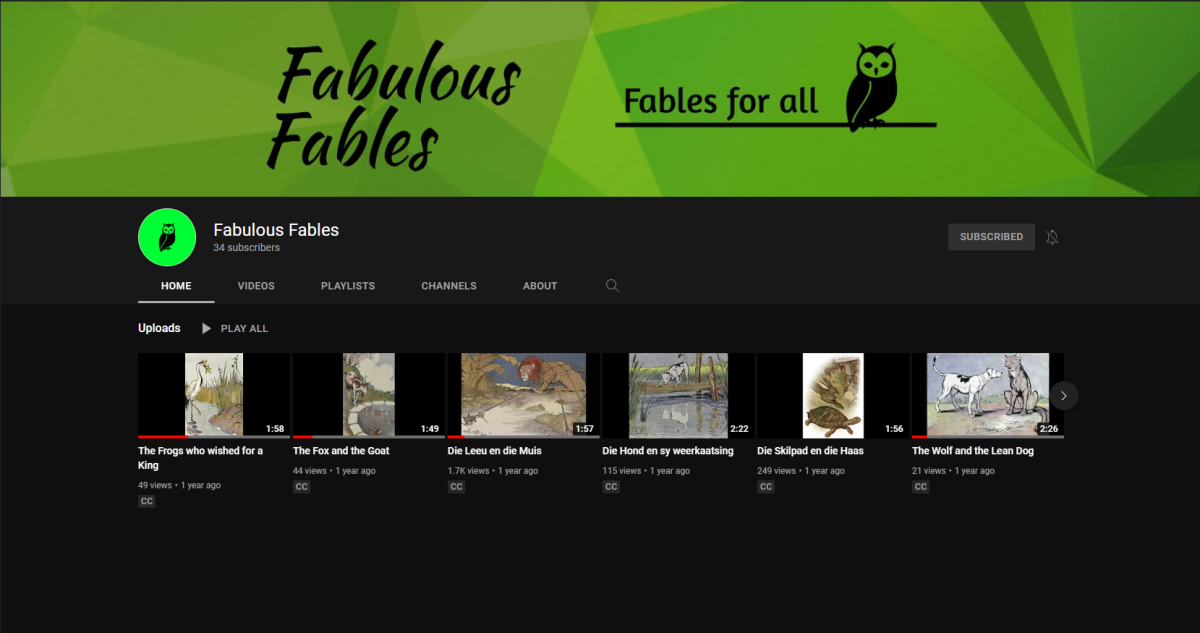
Task: Click CC badge under Die Skilpad en die Haas
Action: tap(766, 487)
